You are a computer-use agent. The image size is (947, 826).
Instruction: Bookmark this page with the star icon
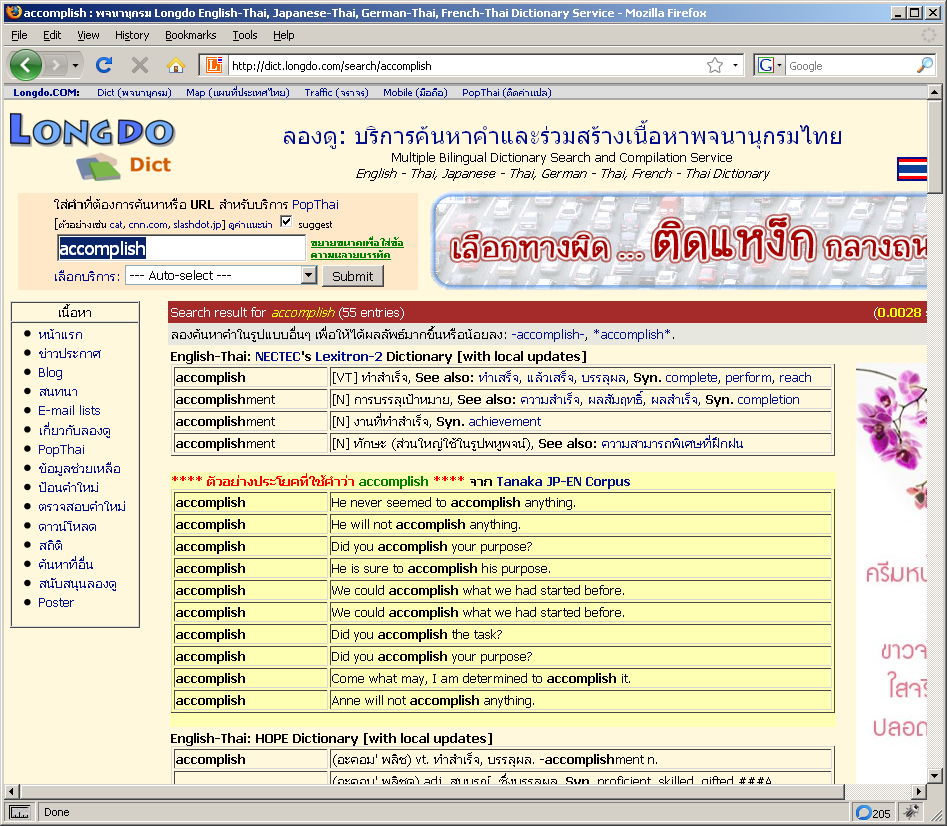click(x=715, y=65)
